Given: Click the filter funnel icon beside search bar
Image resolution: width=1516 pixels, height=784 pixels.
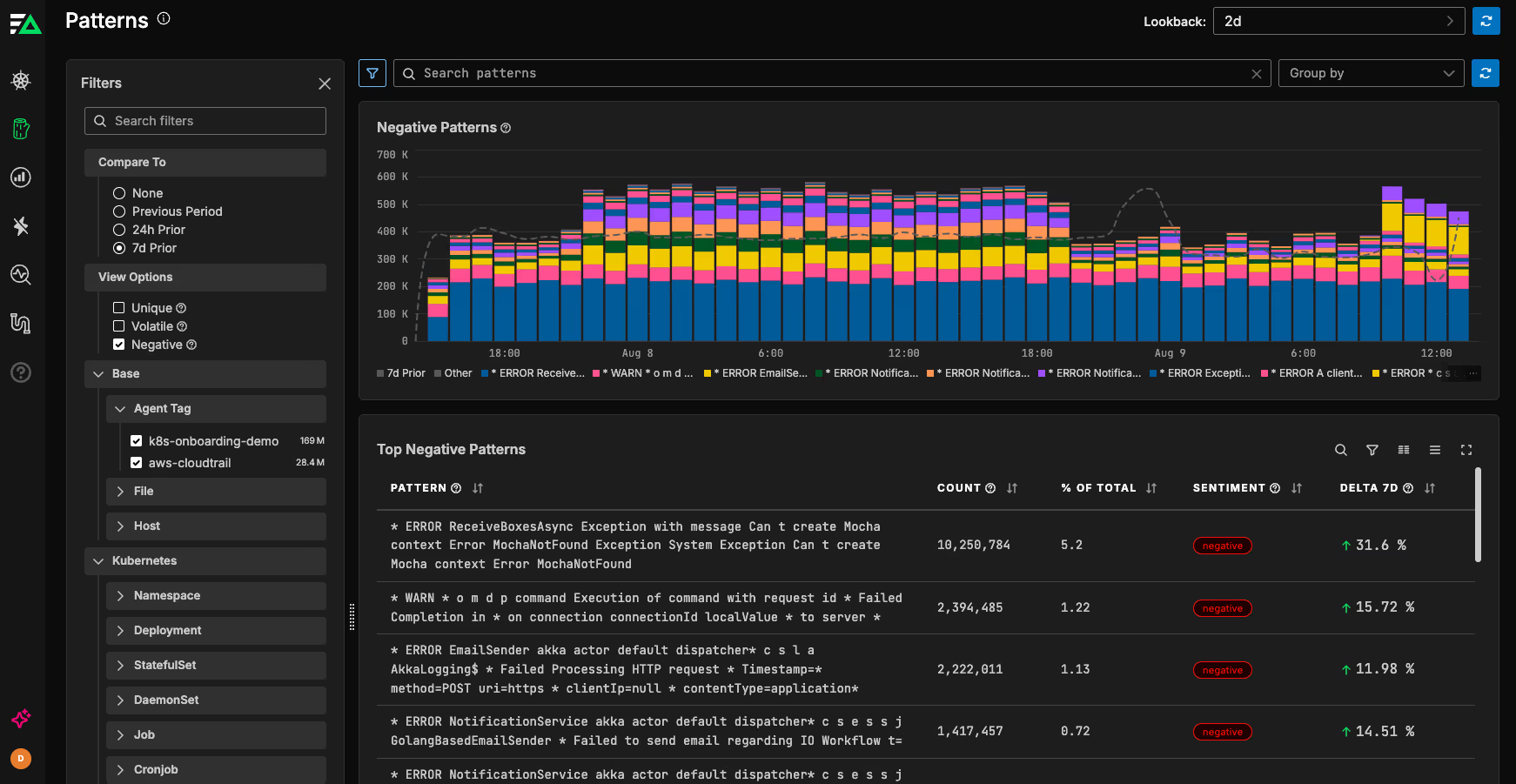Looking at the screenshot, I should point(372,74).
